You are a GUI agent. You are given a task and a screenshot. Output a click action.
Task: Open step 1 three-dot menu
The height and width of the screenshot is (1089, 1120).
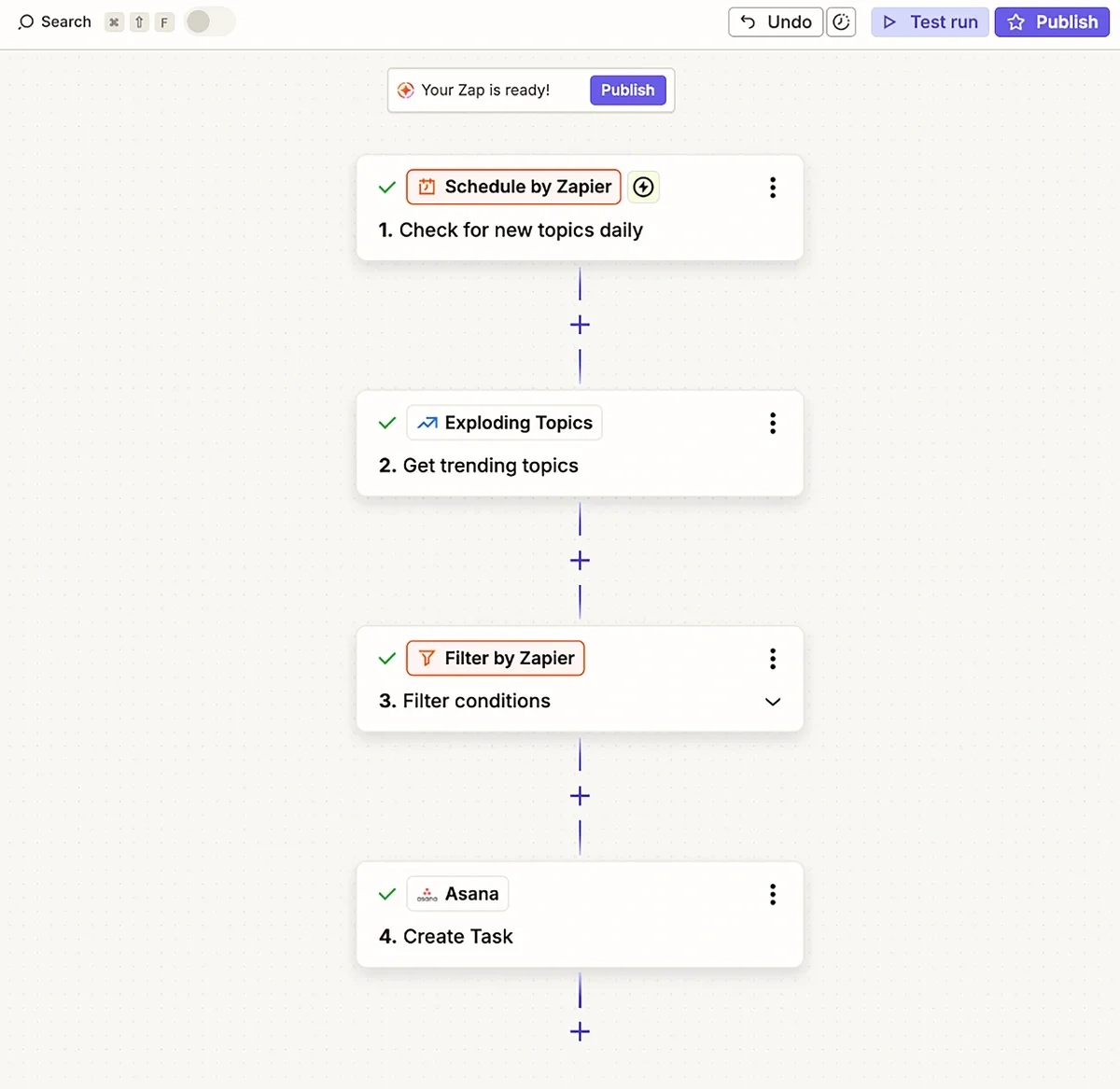point(773,187)
